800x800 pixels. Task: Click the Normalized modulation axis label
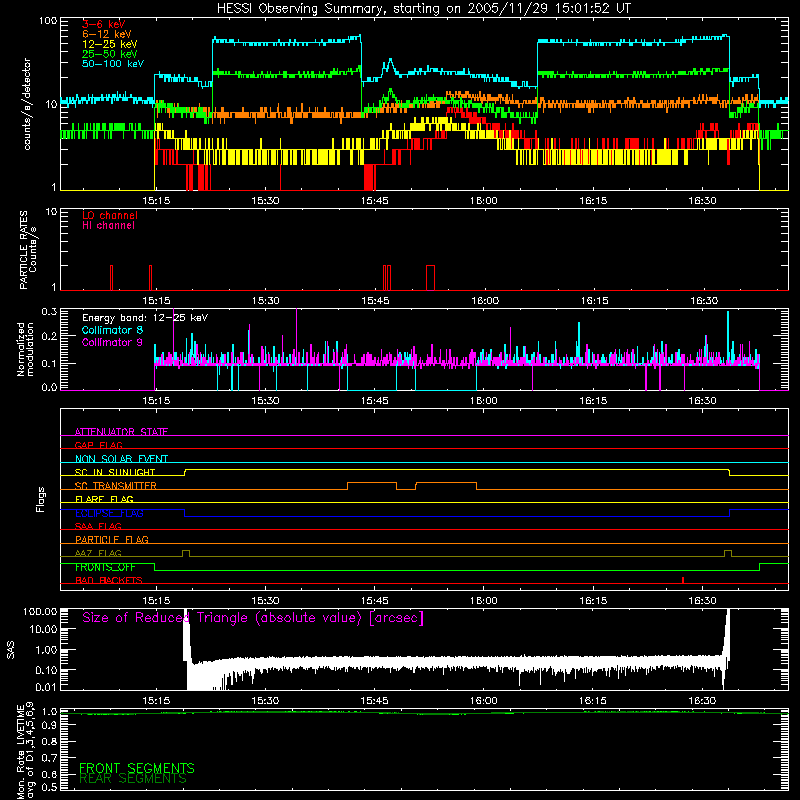(26, 349)
